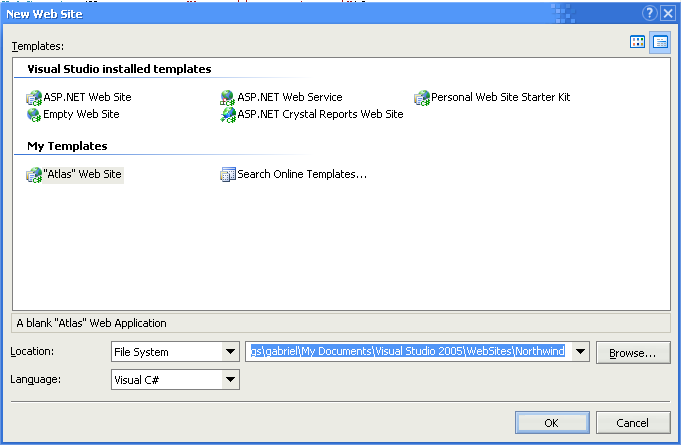Expand the location path history dropdown
Screen dimensions: 681x445
(x=580, y=352)
